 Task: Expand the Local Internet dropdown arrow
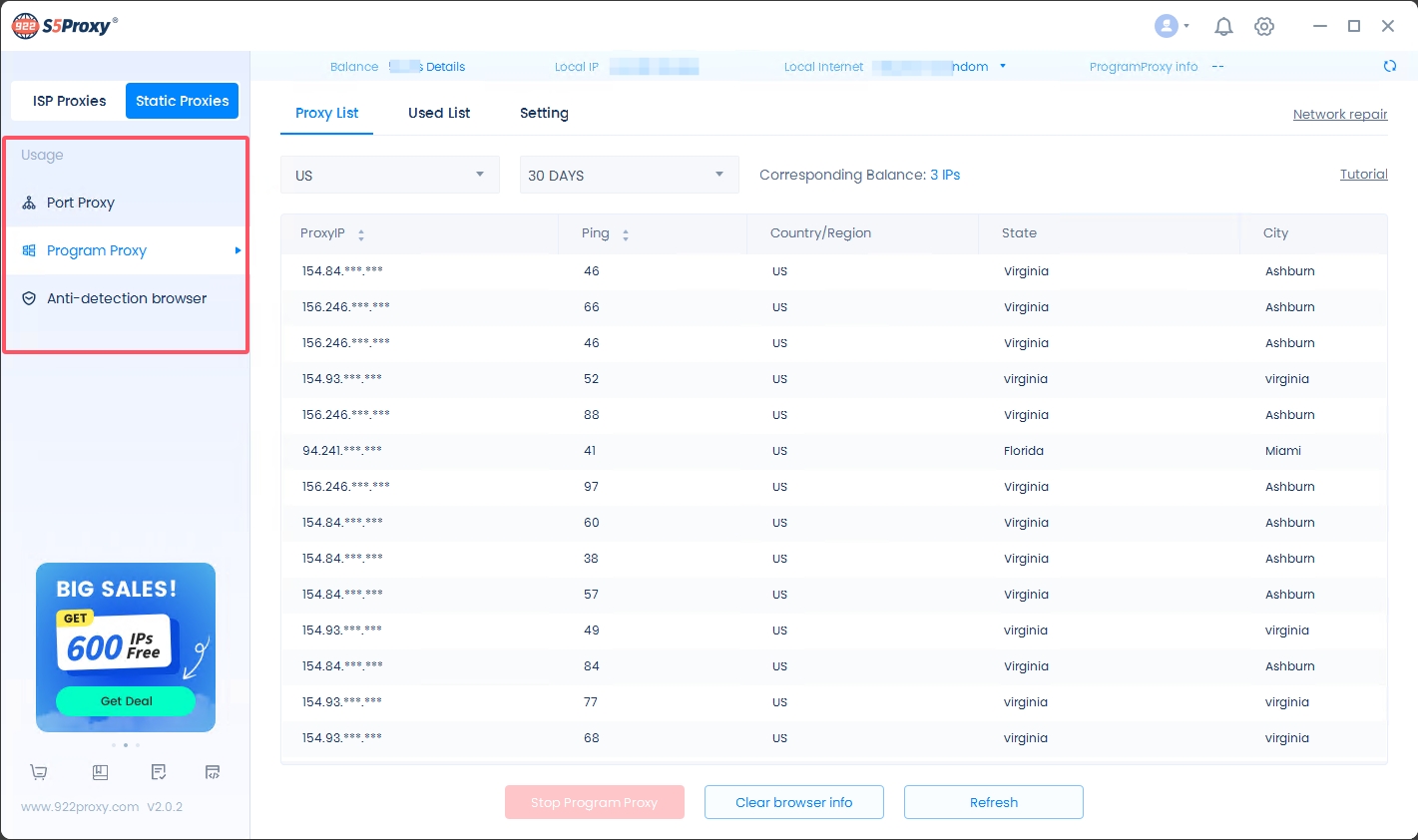coord(1003,67)
